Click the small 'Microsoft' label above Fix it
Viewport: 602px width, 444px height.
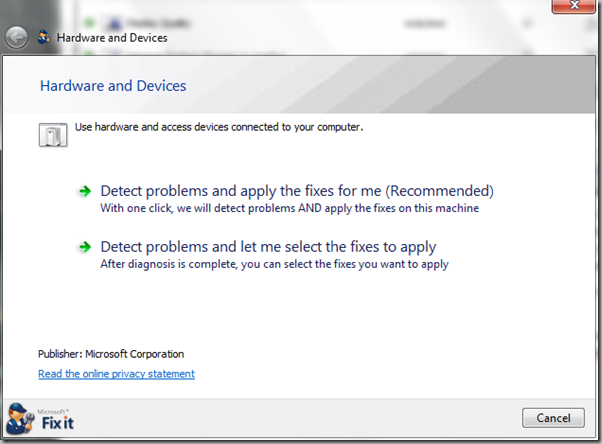click(52, 408)
